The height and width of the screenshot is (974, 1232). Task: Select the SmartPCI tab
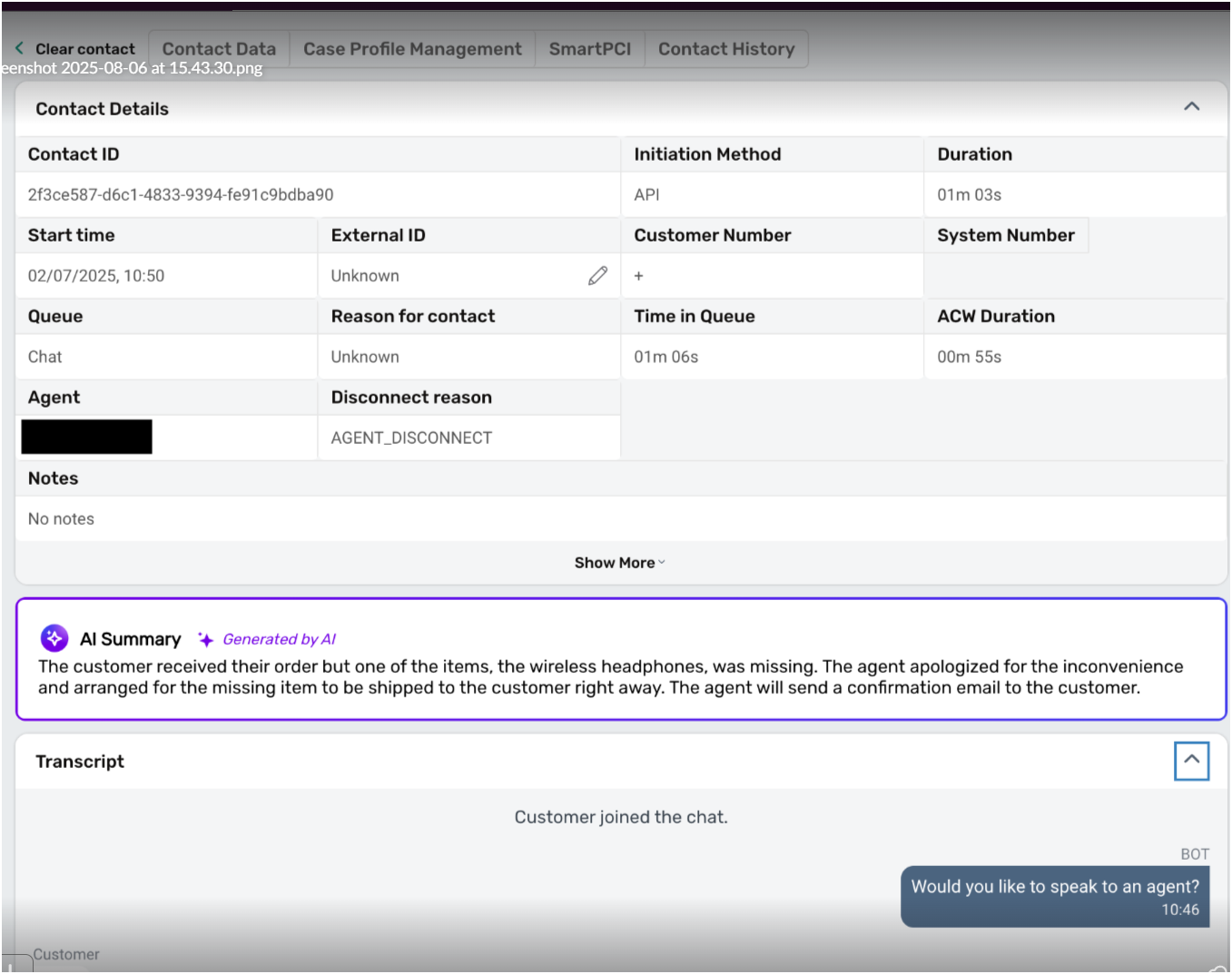pyautogui.click(x=589, y=49)
